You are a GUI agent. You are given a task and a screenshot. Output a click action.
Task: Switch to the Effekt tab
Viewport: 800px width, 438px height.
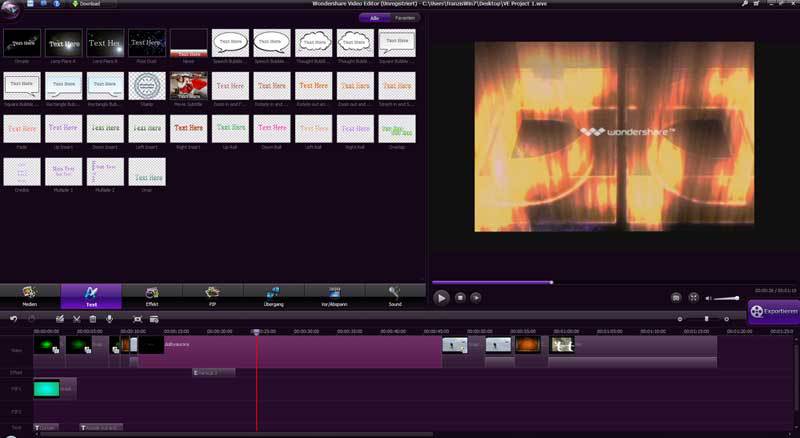(x=152, y=297)
